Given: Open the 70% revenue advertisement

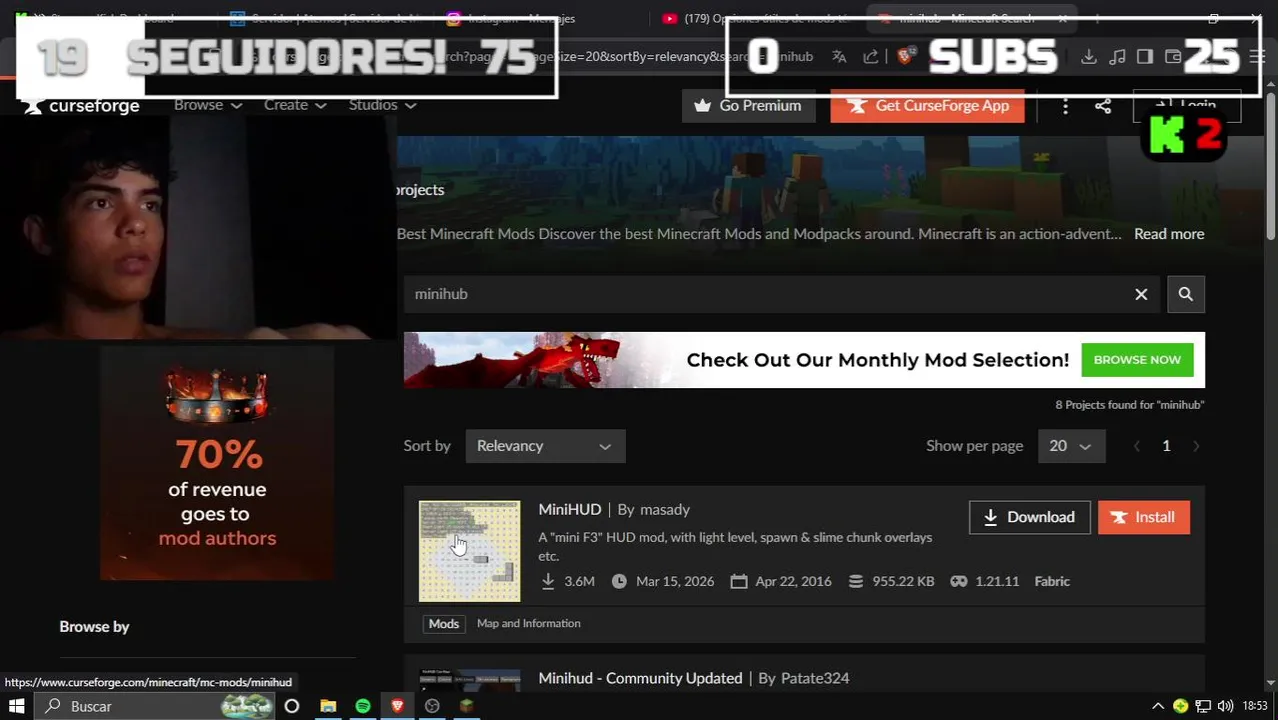Looking at the screenshot, I should click(217, 462).
